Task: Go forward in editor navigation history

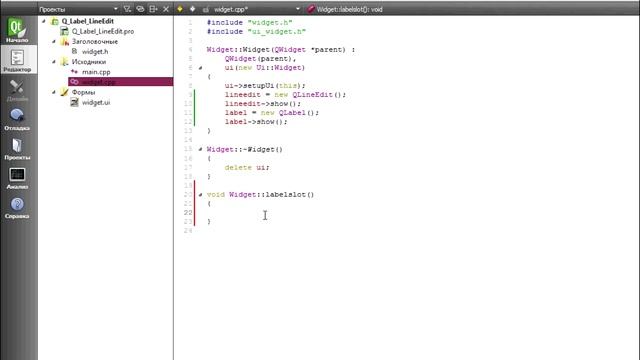Action: pyautogui.click(x=192, y=9)
